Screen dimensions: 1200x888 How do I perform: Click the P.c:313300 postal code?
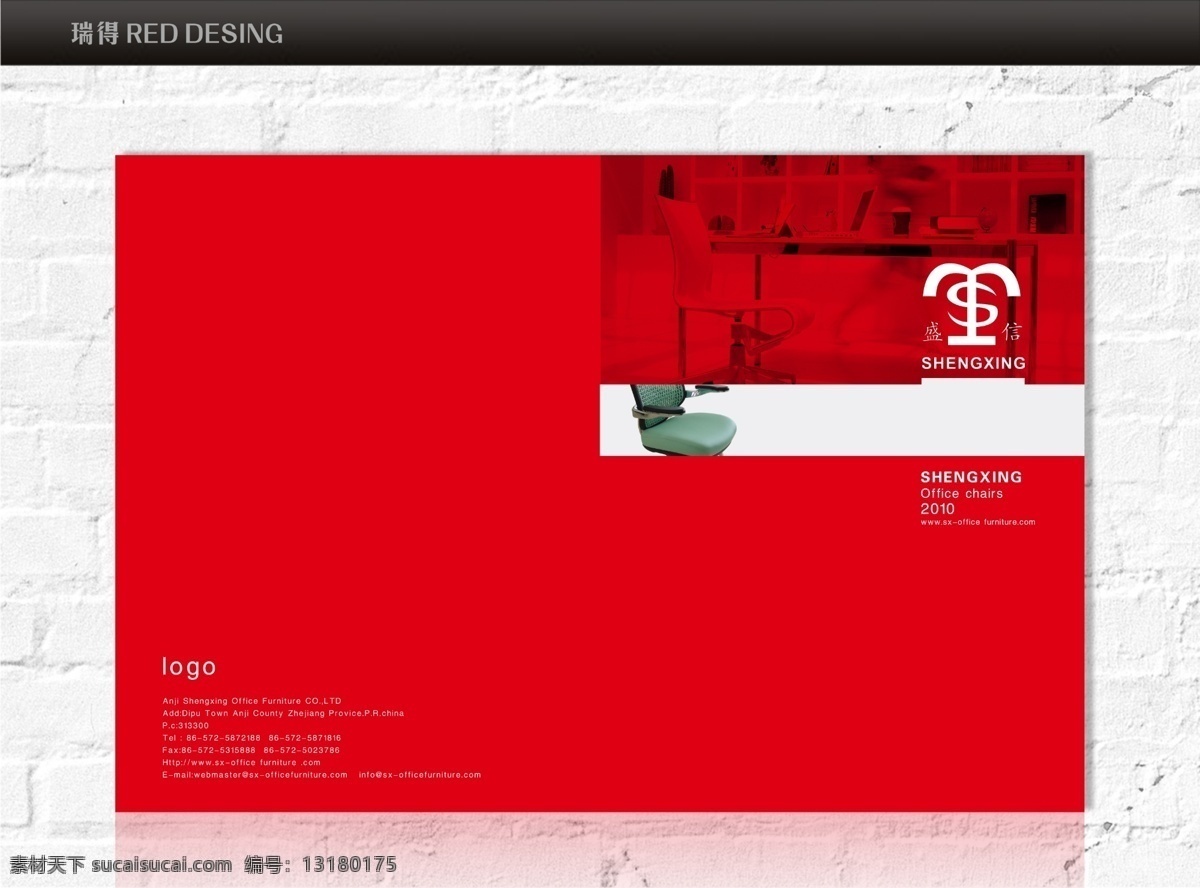point(186,725)
